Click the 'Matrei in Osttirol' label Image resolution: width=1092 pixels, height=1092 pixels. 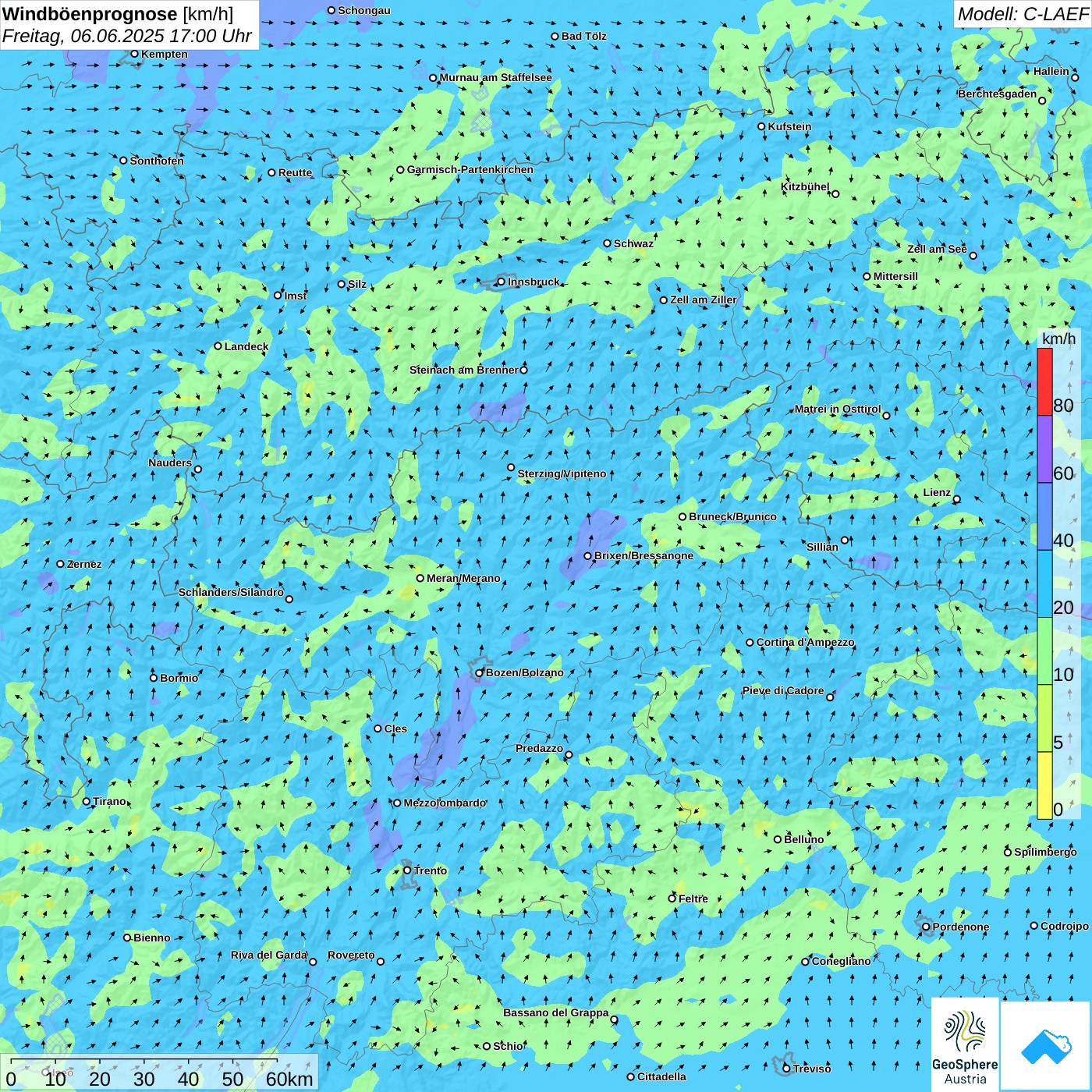pos(838,409)
